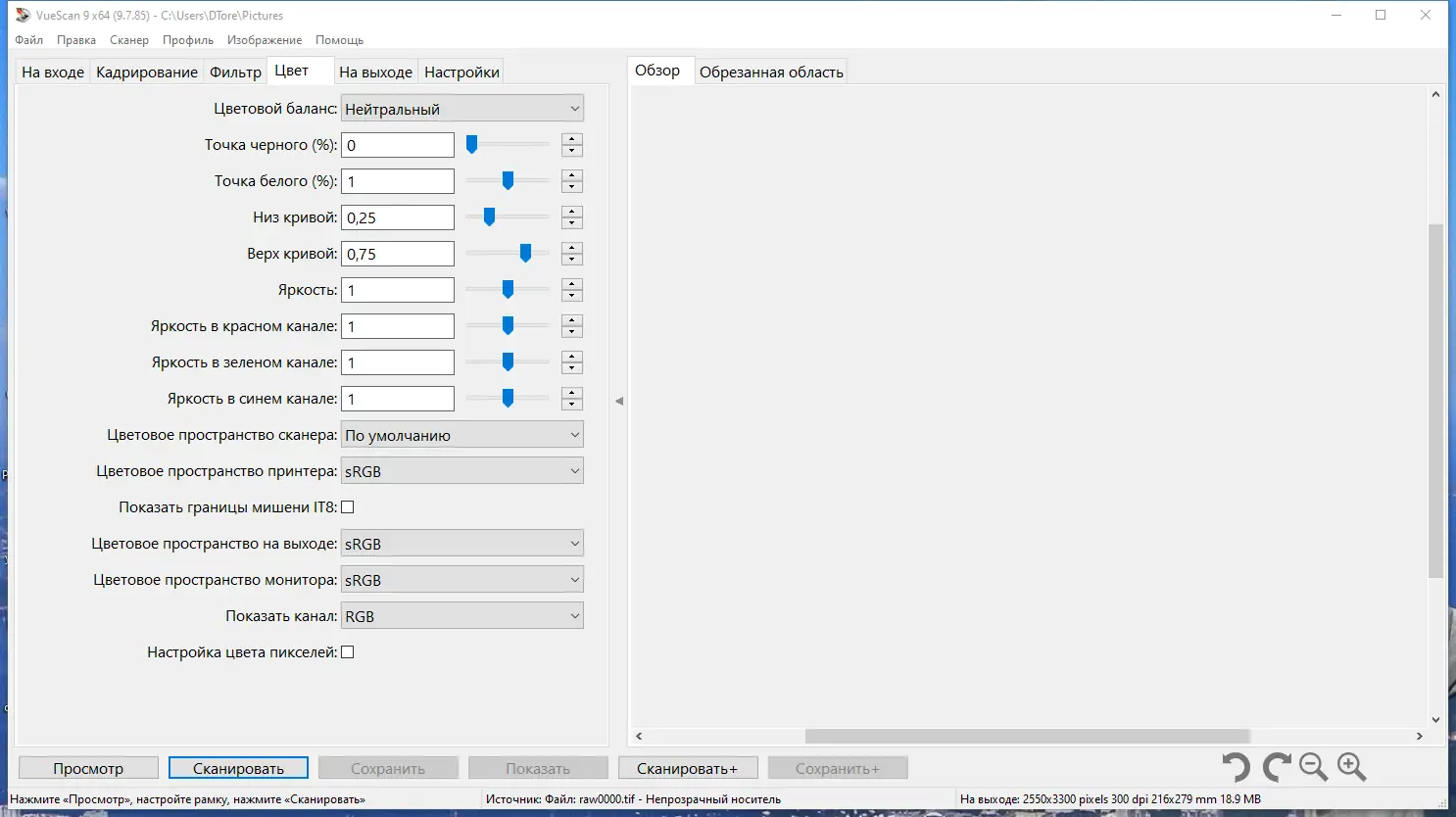Image resolution: width=1456 pixels, height=817 pixels.
Task: Expand the 'Показать канал' dropdown
Action: [x=462, y=616]
